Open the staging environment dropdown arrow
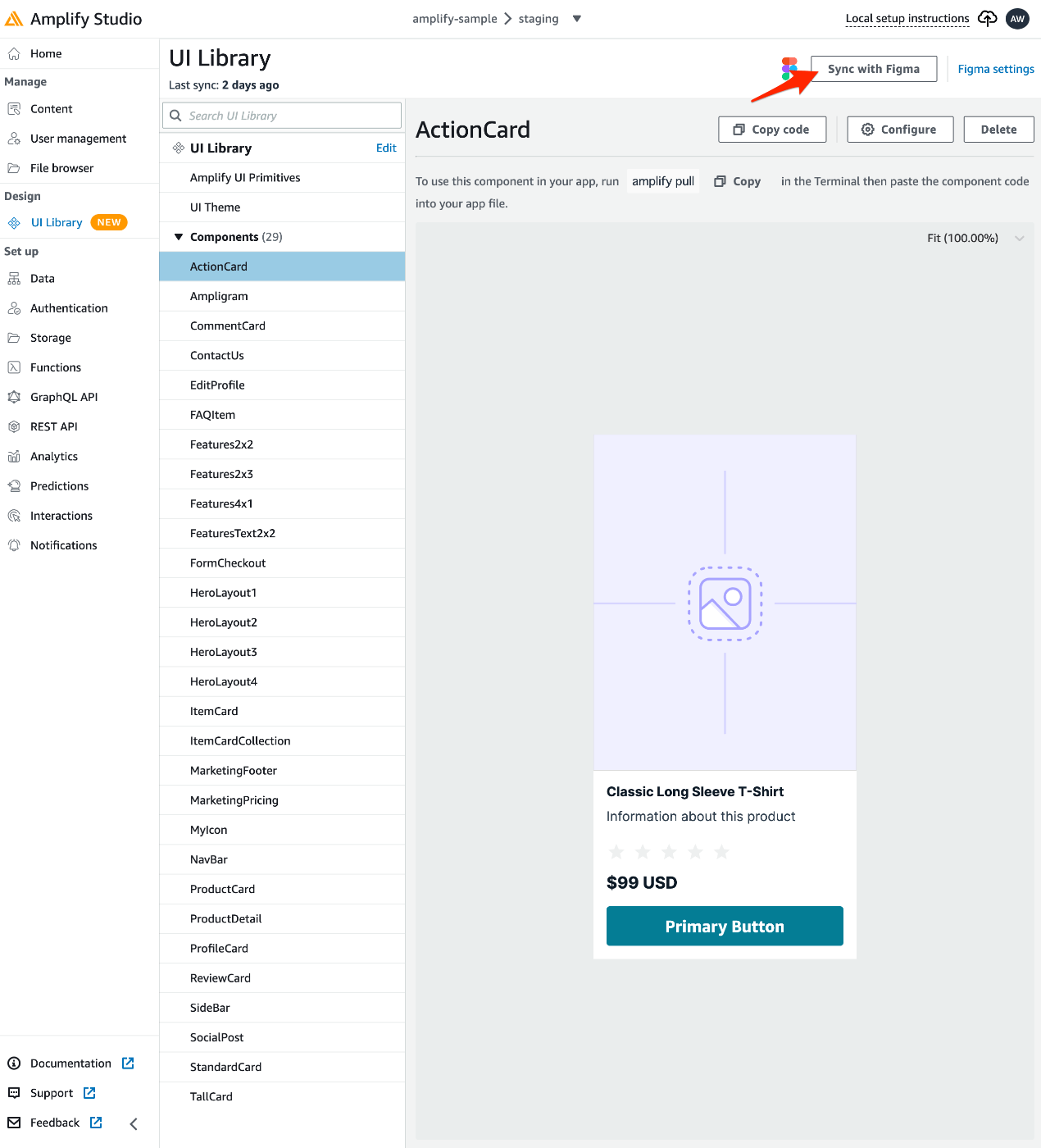 coord(577,19)
